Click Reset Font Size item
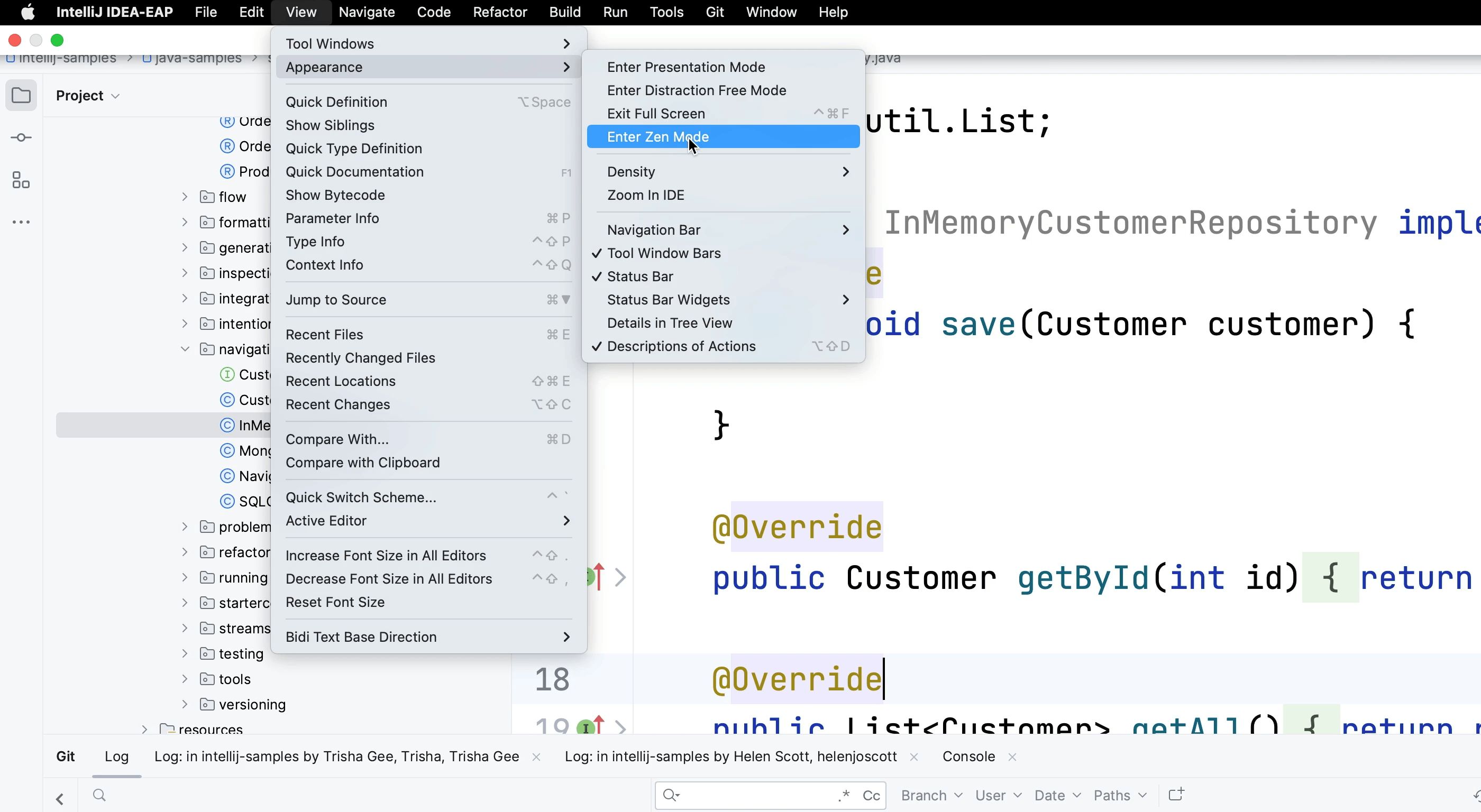1481x812 pixels. pyautogui.click(x=428, y=602)
